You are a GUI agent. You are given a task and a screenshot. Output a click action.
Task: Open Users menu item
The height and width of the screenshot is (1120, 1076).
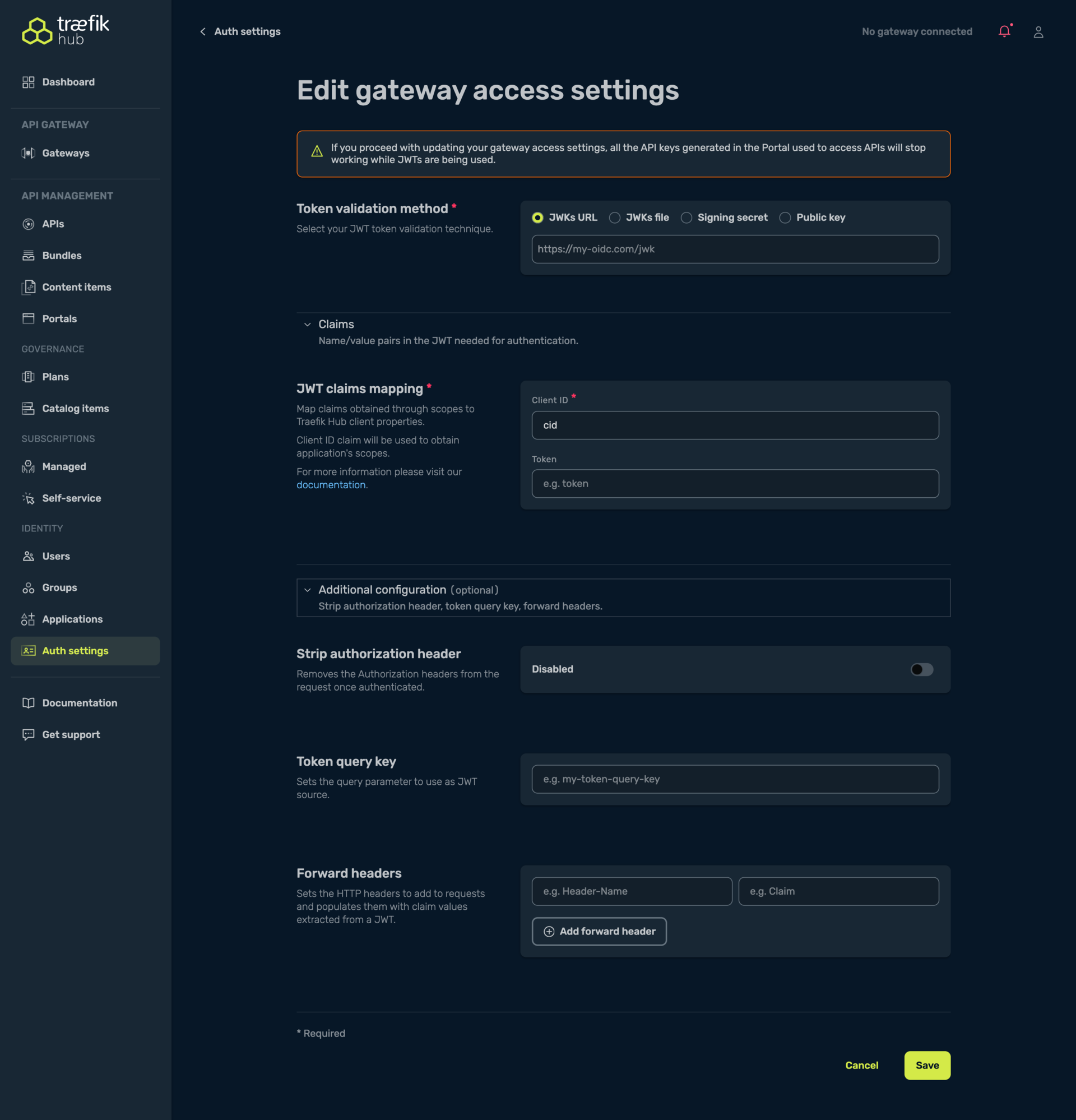[85, 557]
